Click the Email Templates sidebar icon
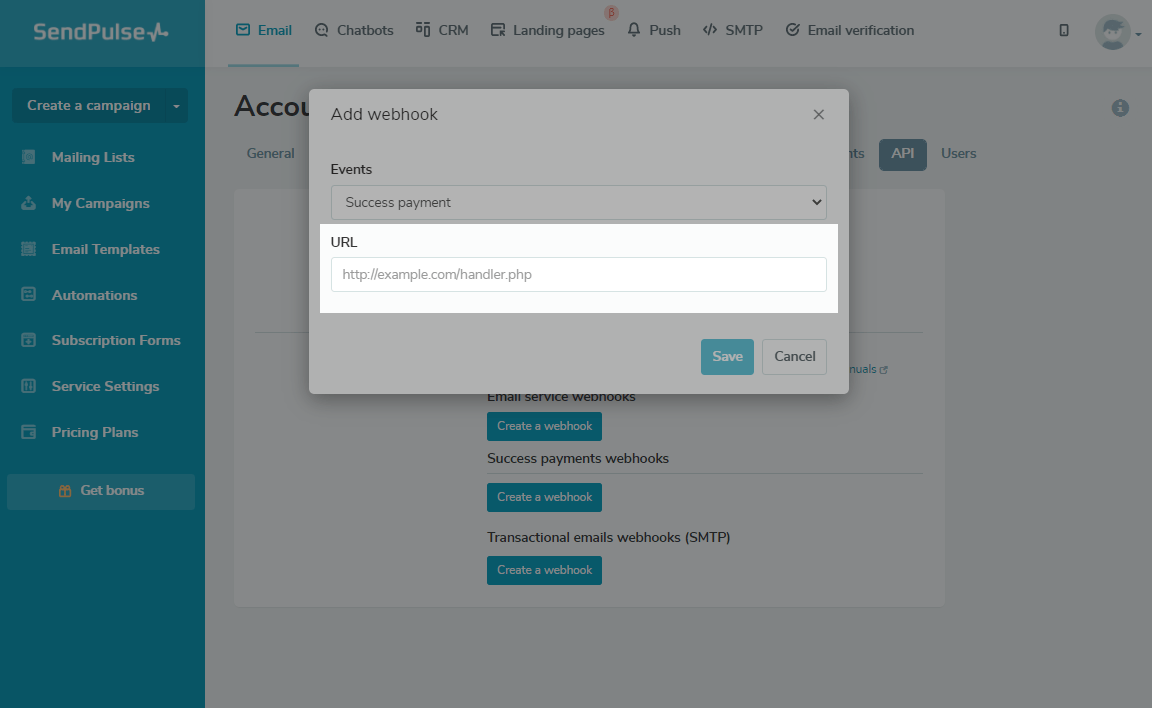This screenshot has height=708, width=1152. pyautogui.click(x=29, y=249)
